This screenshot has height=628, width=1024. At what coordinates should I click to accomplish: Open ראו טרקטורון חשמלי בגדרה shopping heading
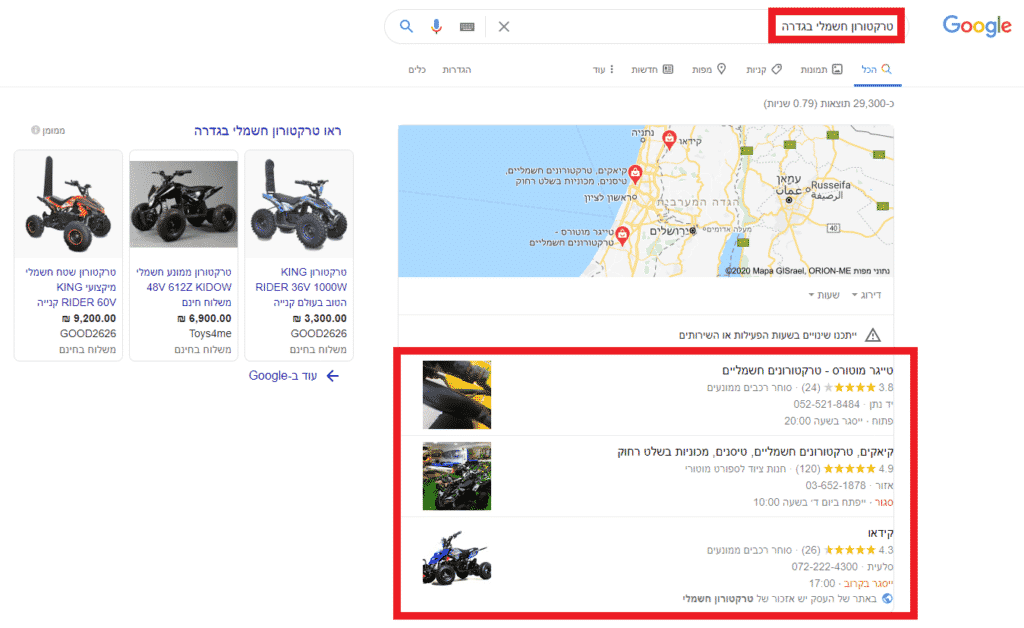(x=268, y=131)
